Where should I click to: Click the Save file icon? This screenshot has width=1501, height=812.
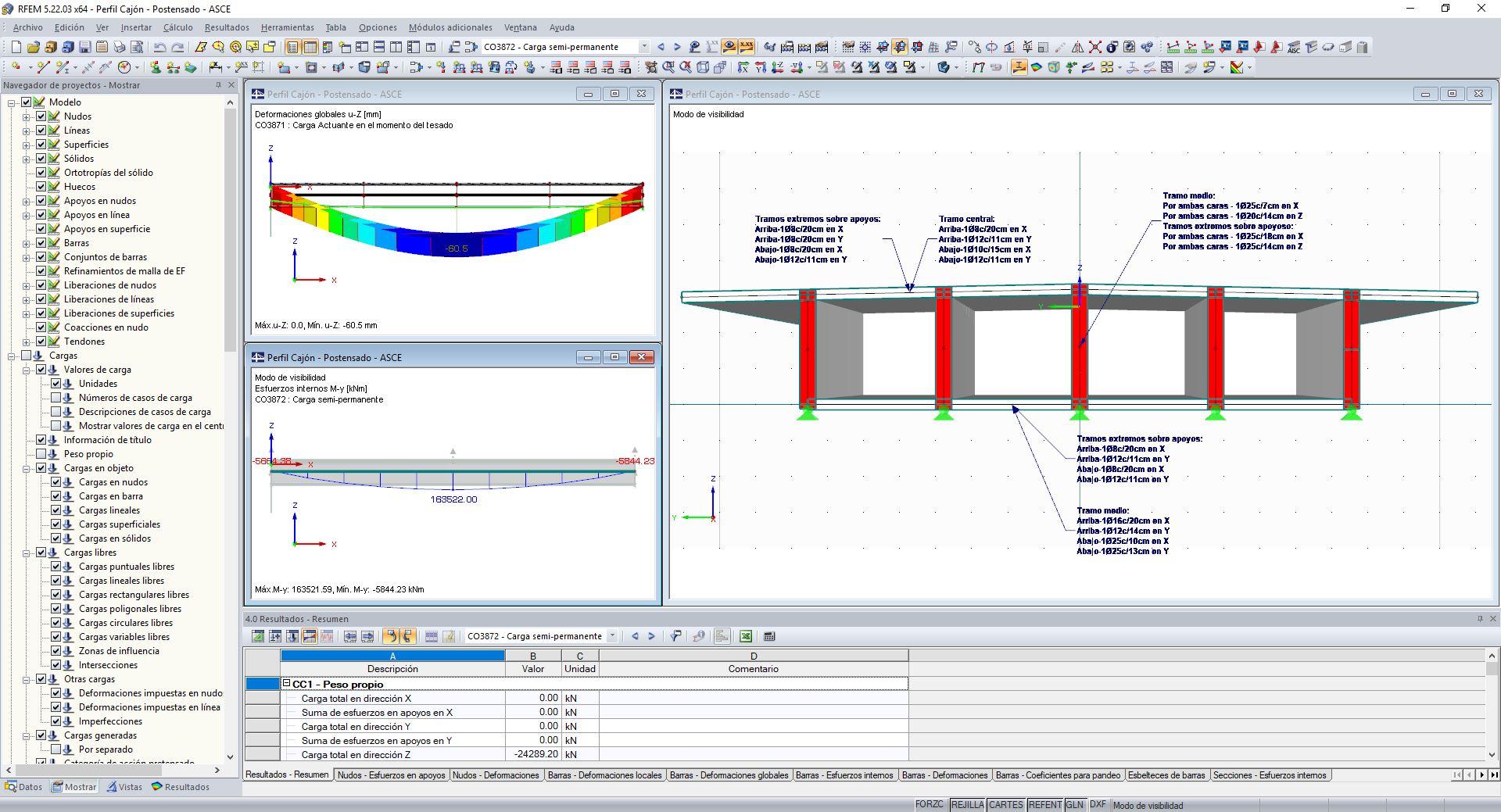[x=85, y=47]
